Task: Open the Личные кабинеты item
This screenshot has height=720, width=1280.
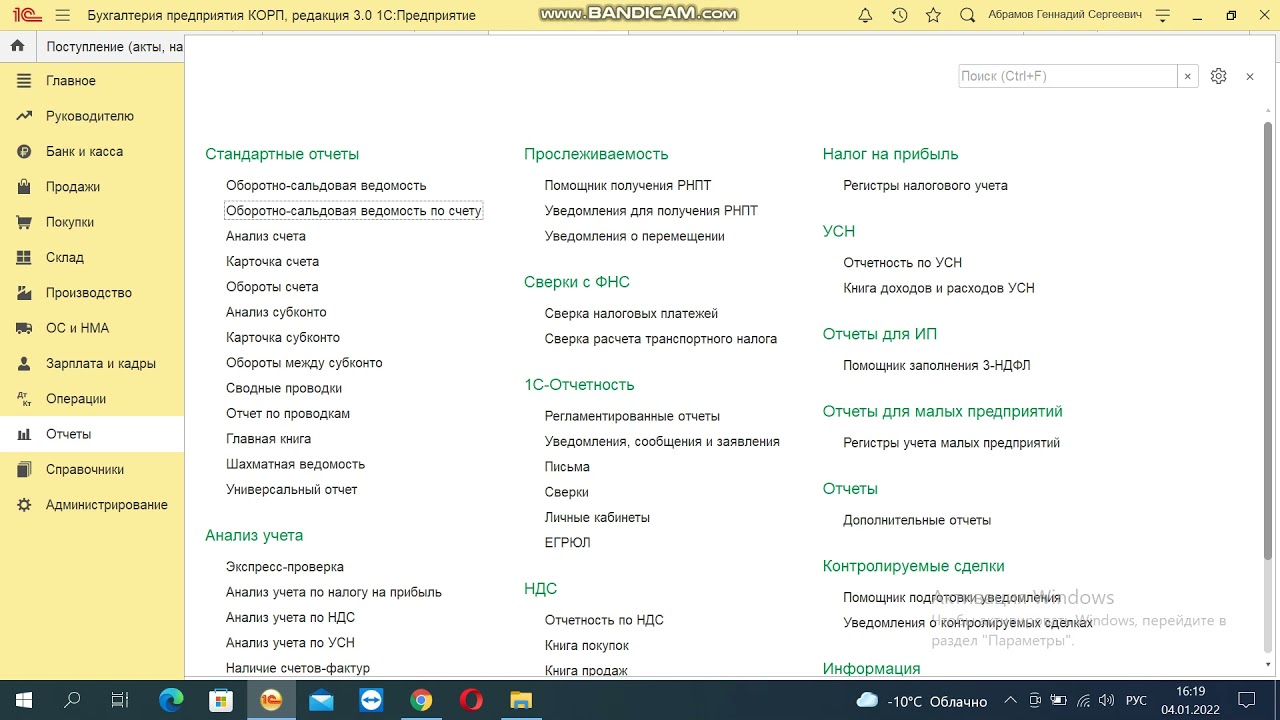Action: 597,517
